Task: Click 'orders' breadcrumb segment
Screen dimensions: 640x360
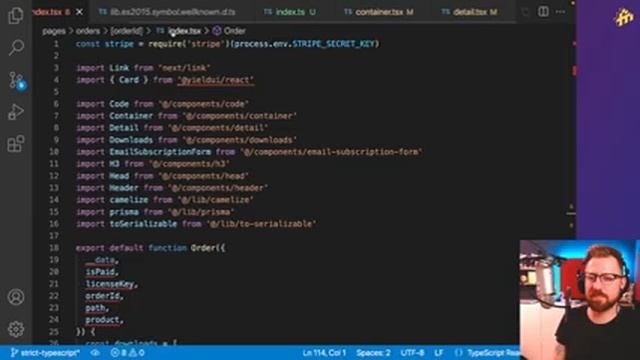Action: pos(88,31)
